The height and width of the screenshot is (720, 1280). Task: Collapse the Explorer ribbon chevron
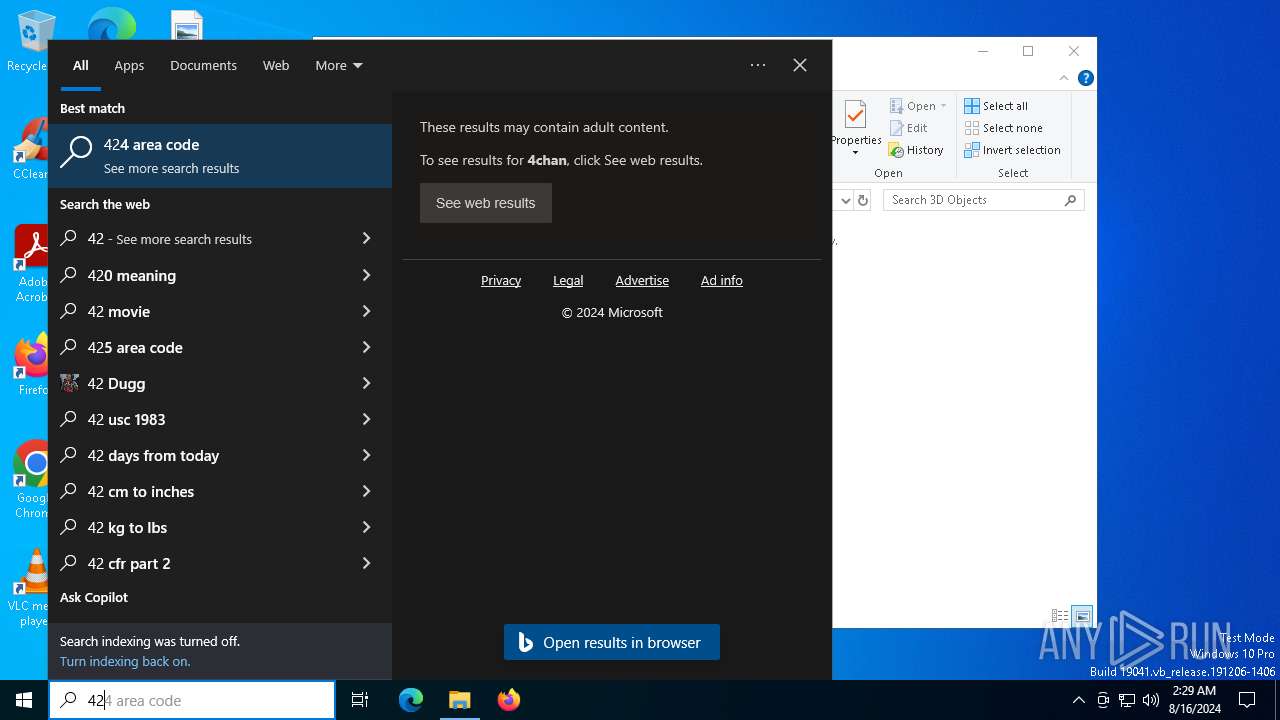(x=1064, y=78)
